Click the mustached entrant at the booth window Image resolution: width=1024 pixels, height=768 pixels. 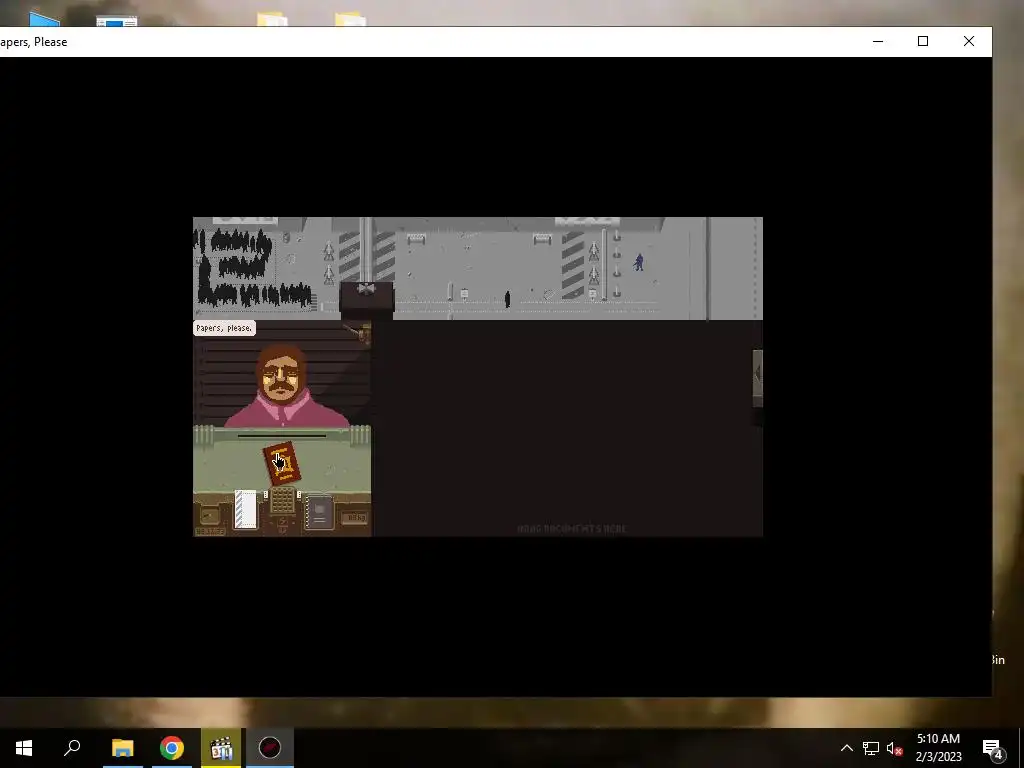click(283, 386)
